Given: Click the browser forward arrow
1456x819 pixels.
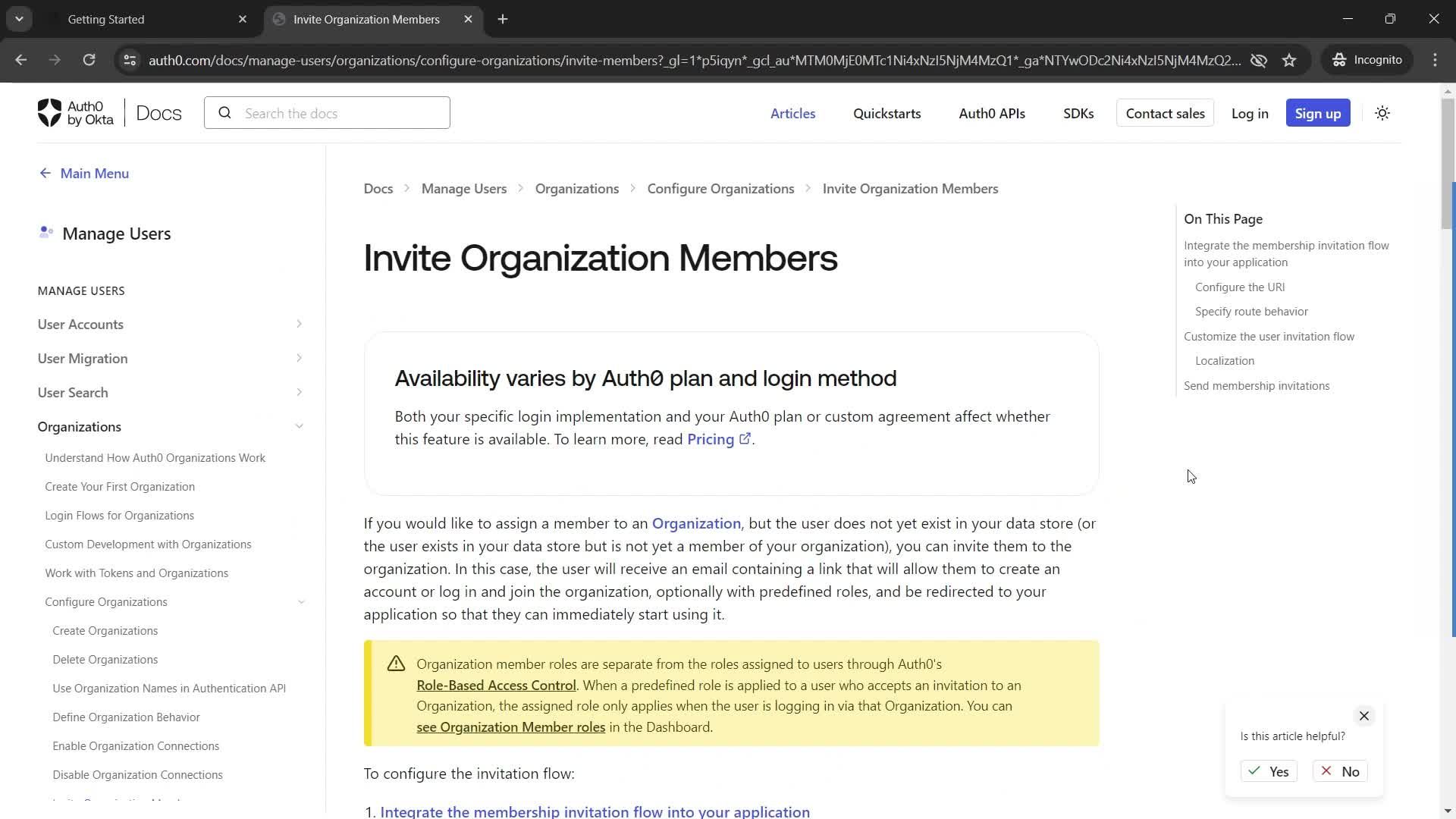Looking at the screenshot, I should [55, 60].
